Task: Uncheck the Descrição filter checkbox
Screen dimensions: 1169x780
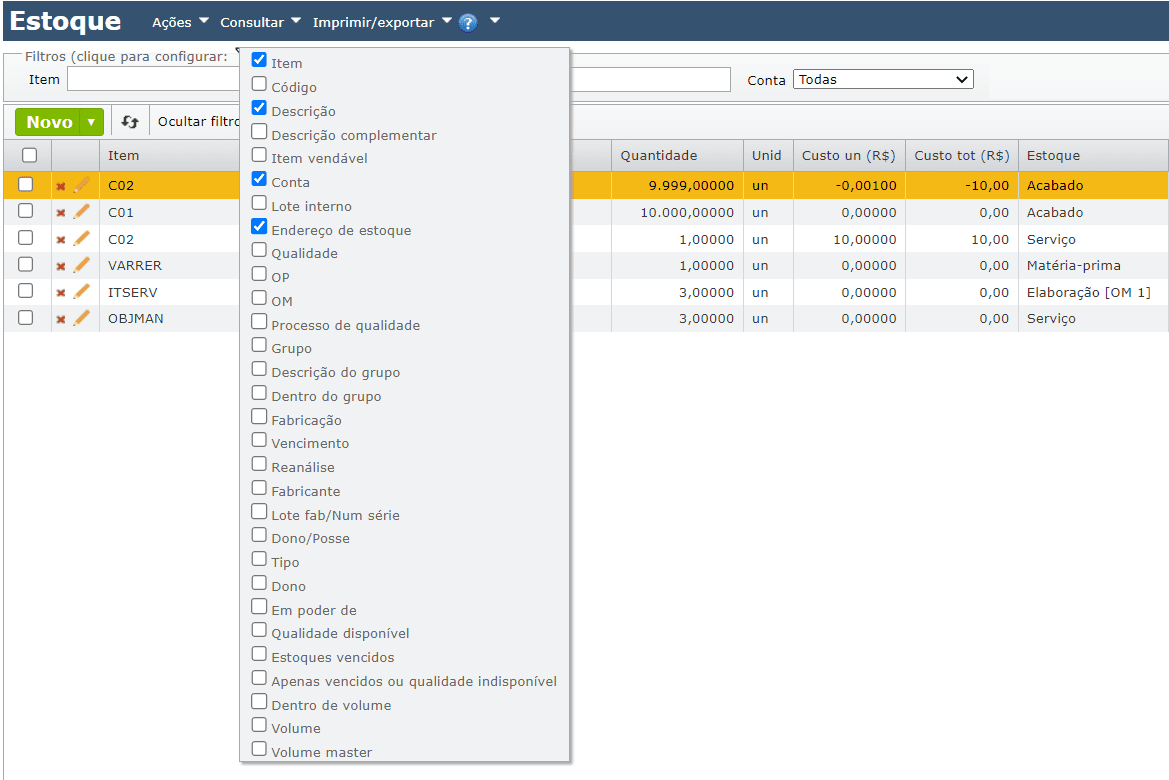Action: click(259, 107)
